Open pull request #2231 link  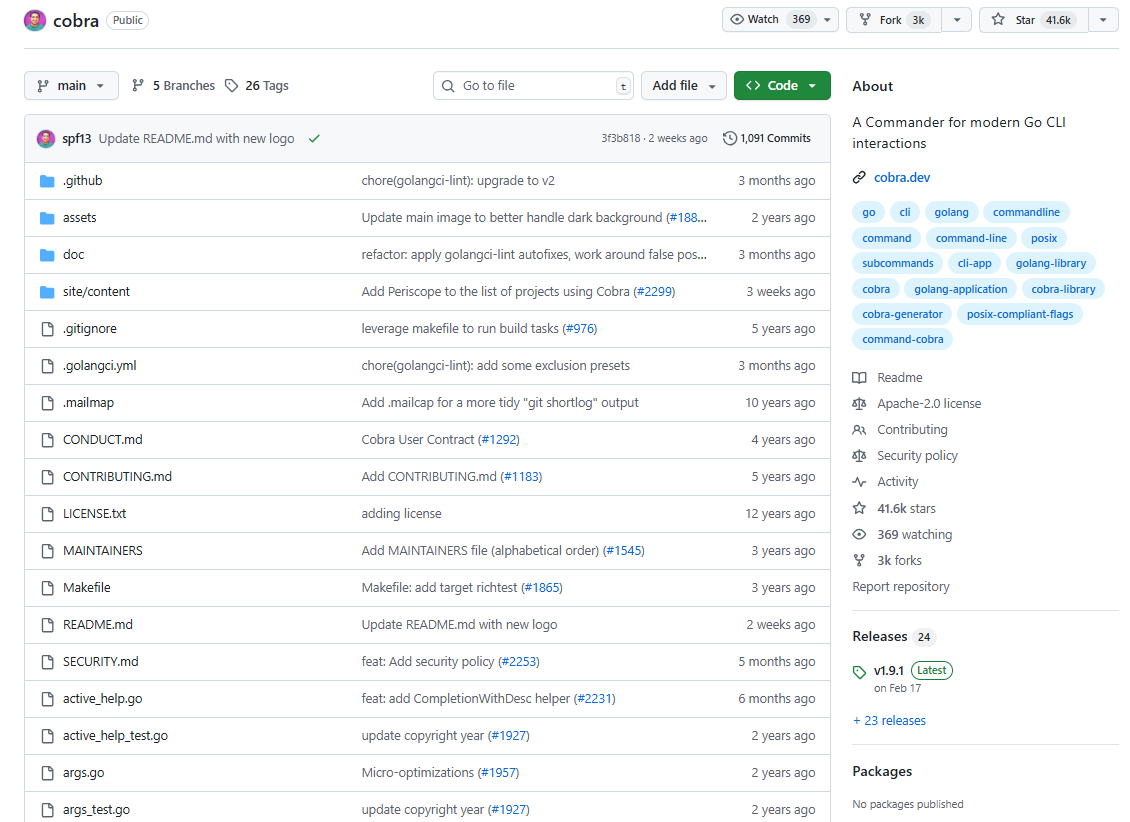pos(595,699)
